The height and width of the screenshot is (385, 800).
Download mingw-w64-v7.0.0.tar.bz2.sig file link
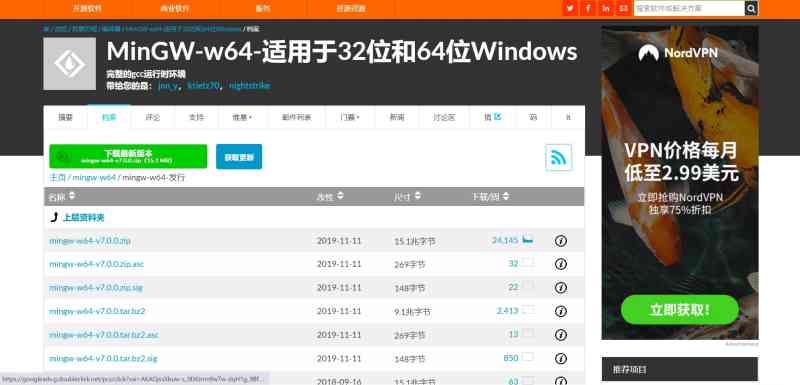tap(103, 358)
